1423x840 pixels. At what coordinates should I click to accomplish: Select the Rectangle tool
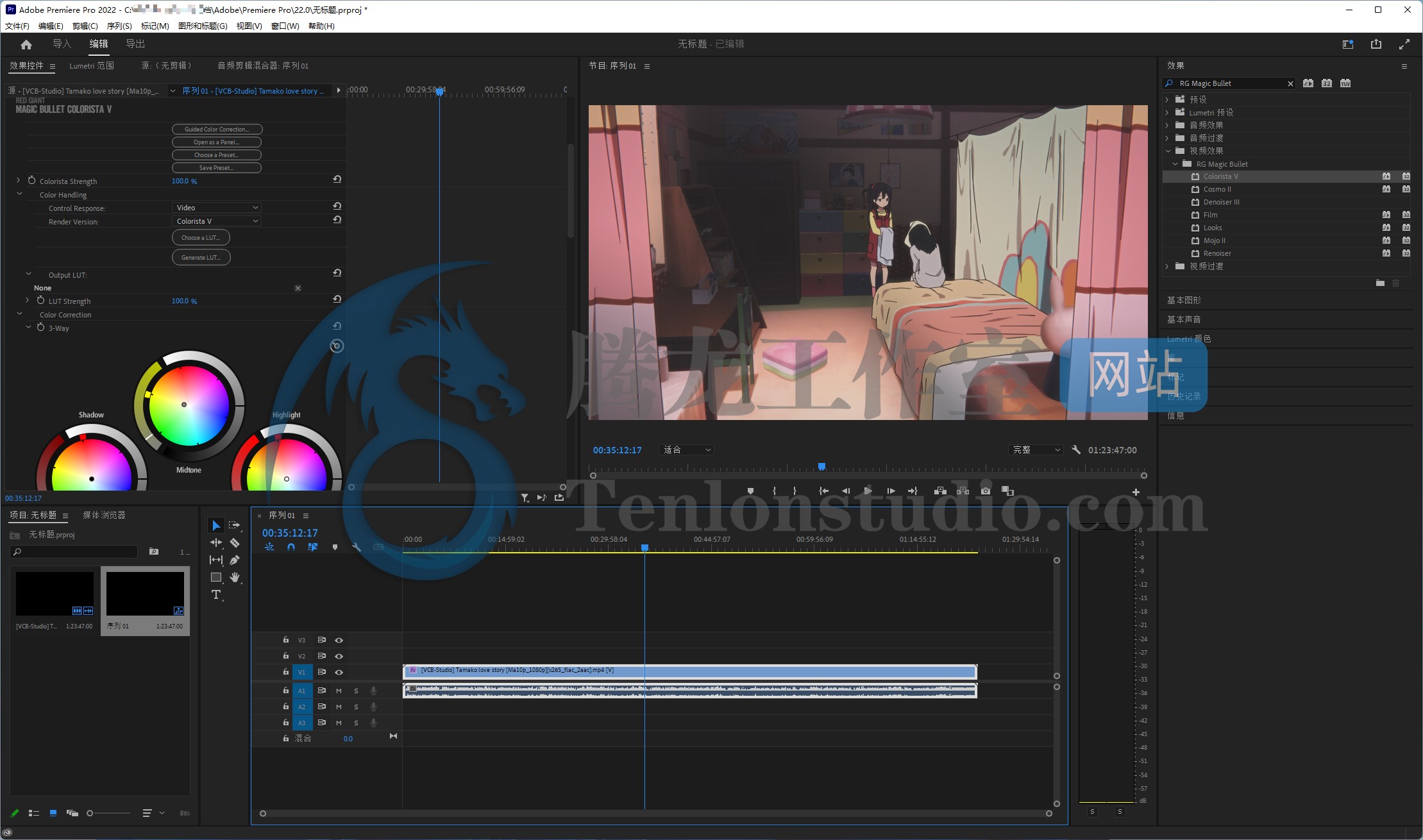(x=216, y=577)
